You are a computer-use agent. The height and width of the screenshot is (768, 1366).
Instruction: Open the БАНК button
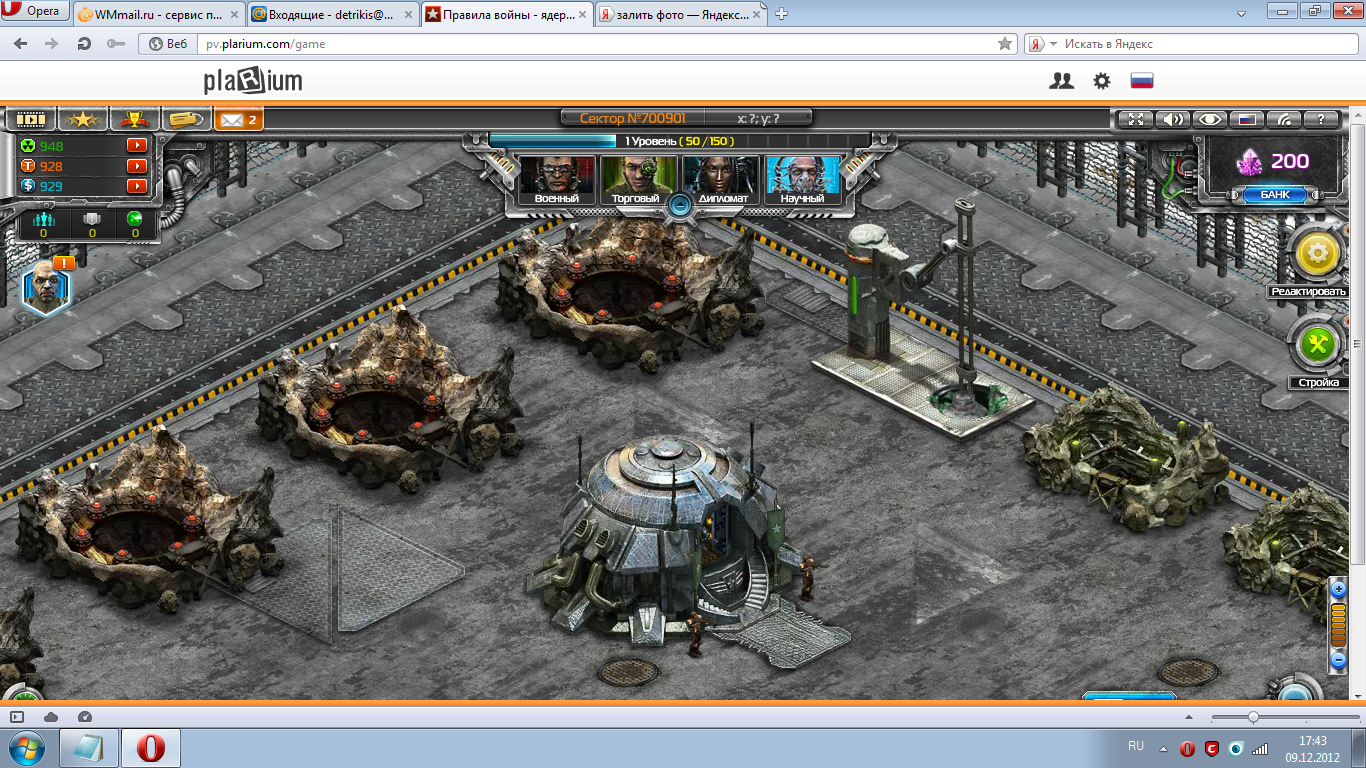1275,195
